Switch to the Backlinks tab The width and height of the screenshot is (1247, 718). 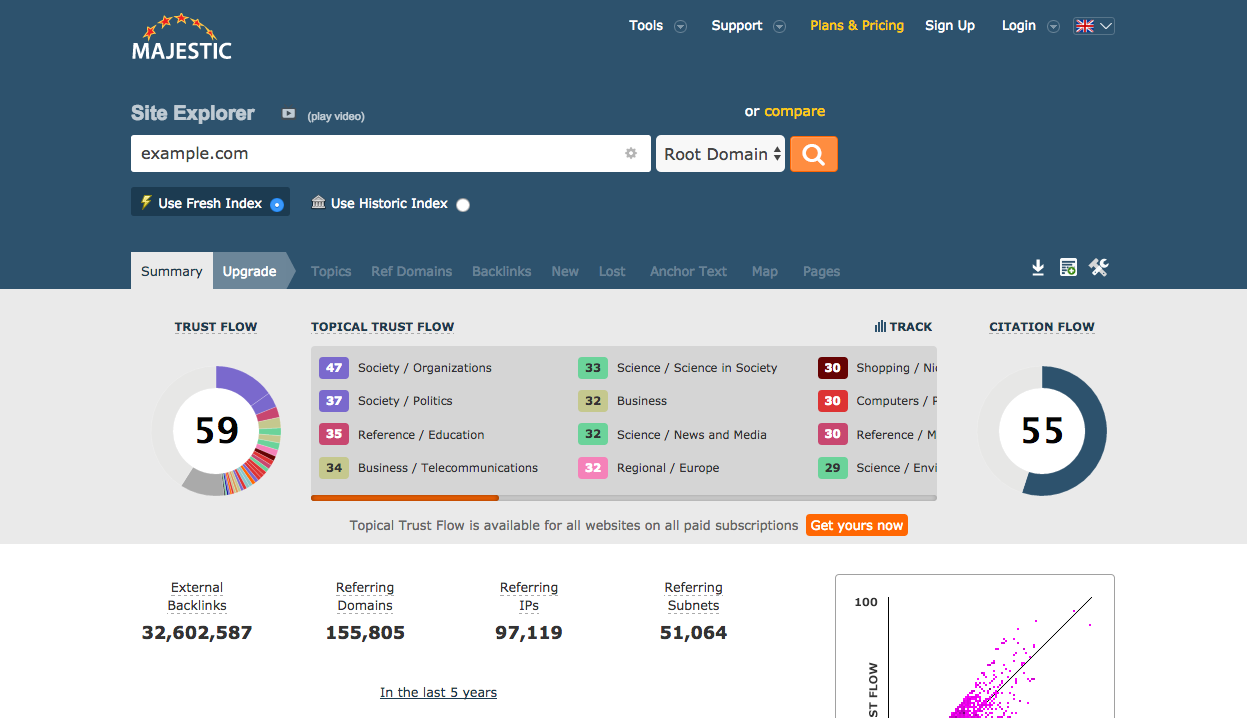pos(501,271)
